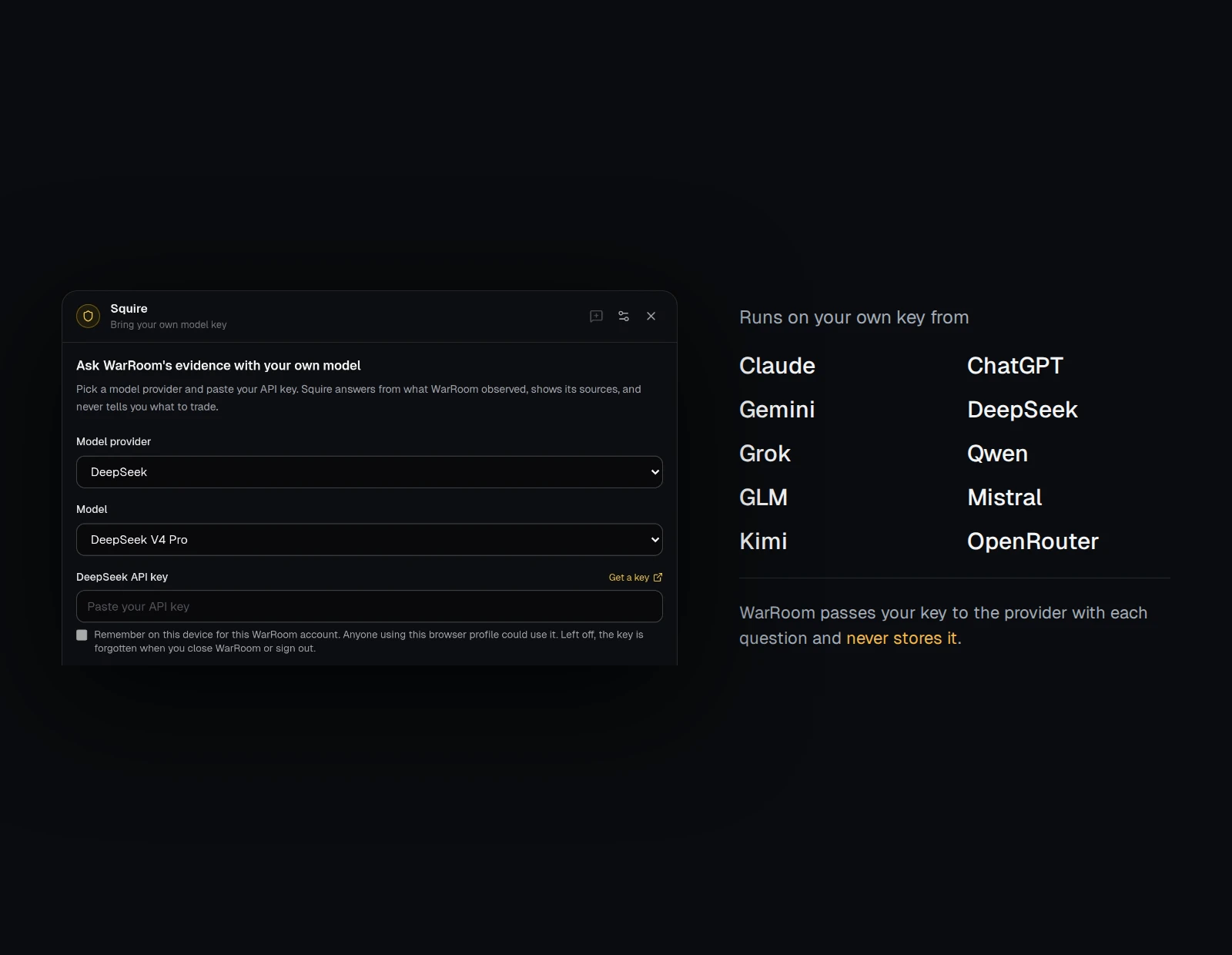Click the Qwen provider name
Image resolution: width=1232 pixels, height=955 pixels.
coord(997,454)
